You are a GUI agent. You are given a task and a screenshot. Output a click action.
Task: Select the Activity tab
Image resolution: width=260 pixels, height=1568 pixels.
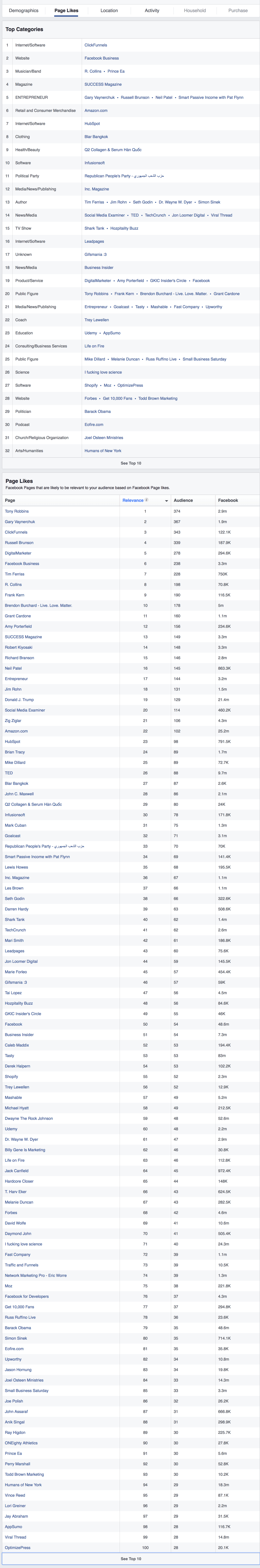tap(152, 10)
